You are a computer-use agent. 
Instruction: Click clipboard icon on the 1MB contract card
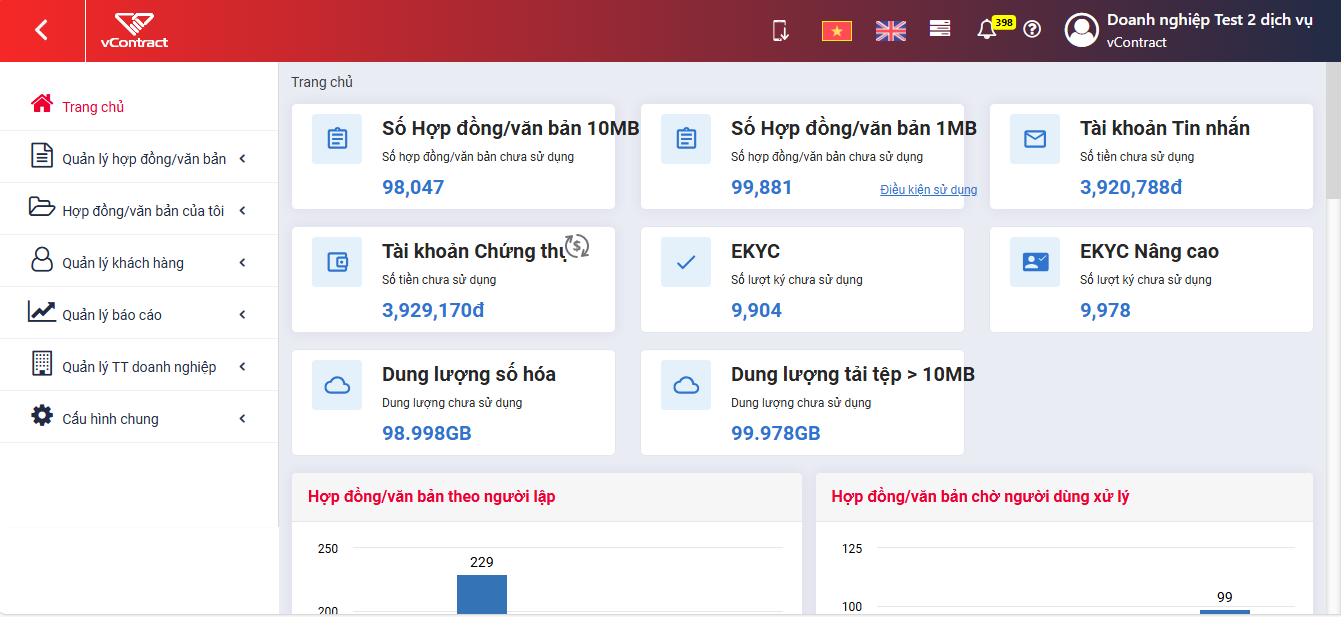686,139
